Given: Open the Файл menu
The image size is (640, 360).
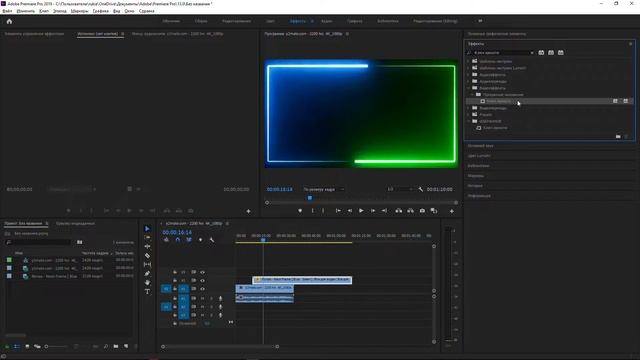Looking at the screenshot, I should coord(7,11).
